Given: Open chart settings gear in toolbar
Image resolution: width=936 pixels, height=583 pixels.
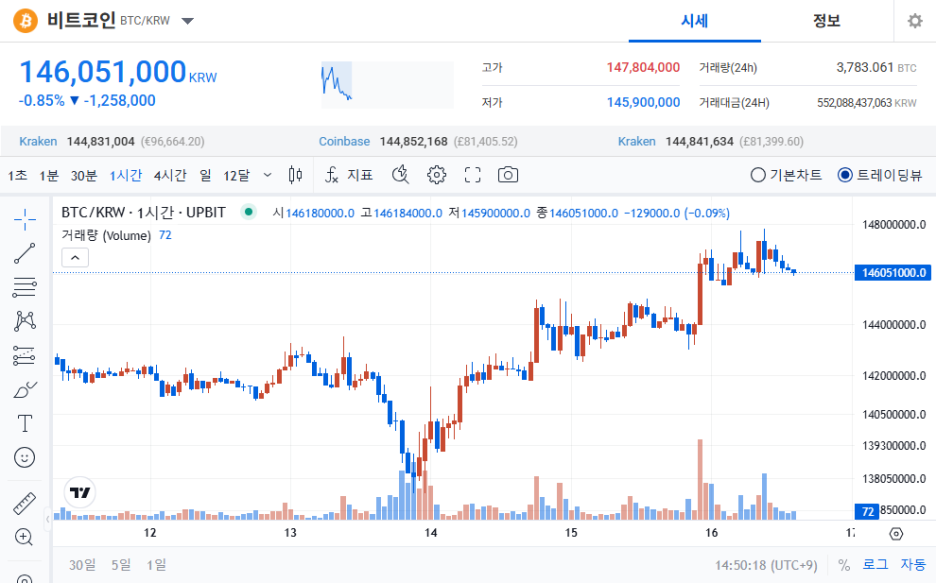Looking at the screenshot, I should coord(436,175).
